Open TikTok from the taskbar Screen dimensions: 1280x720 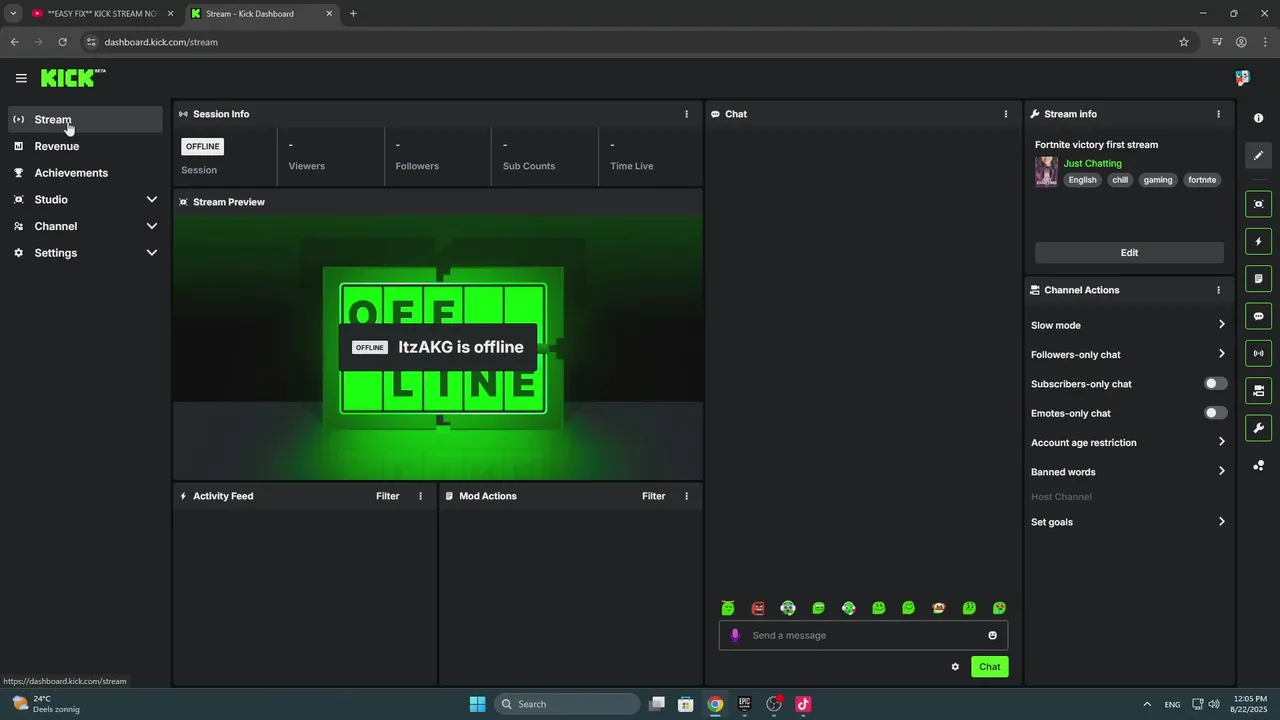click(803, 704)
